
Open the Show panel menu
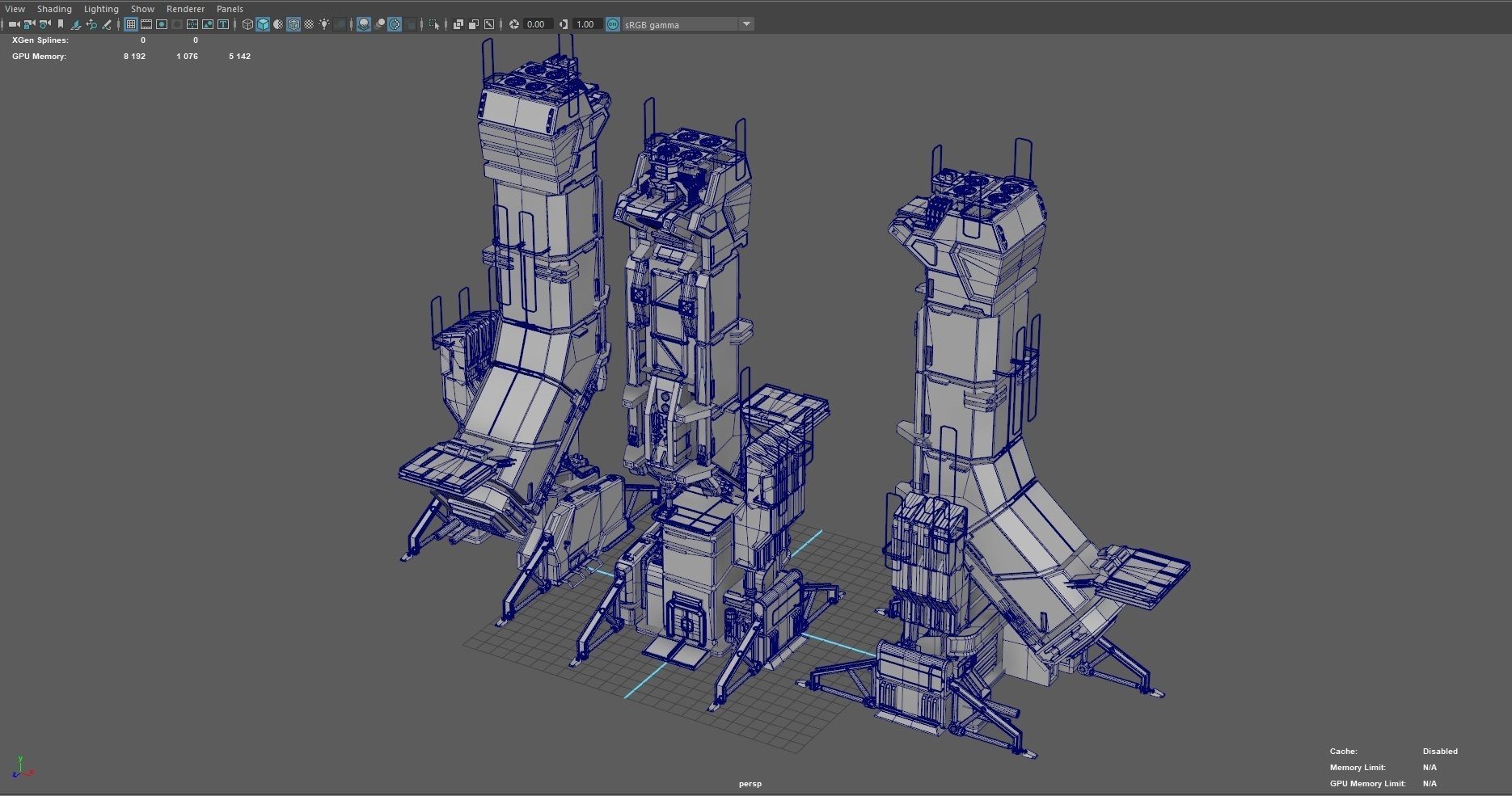142,9
